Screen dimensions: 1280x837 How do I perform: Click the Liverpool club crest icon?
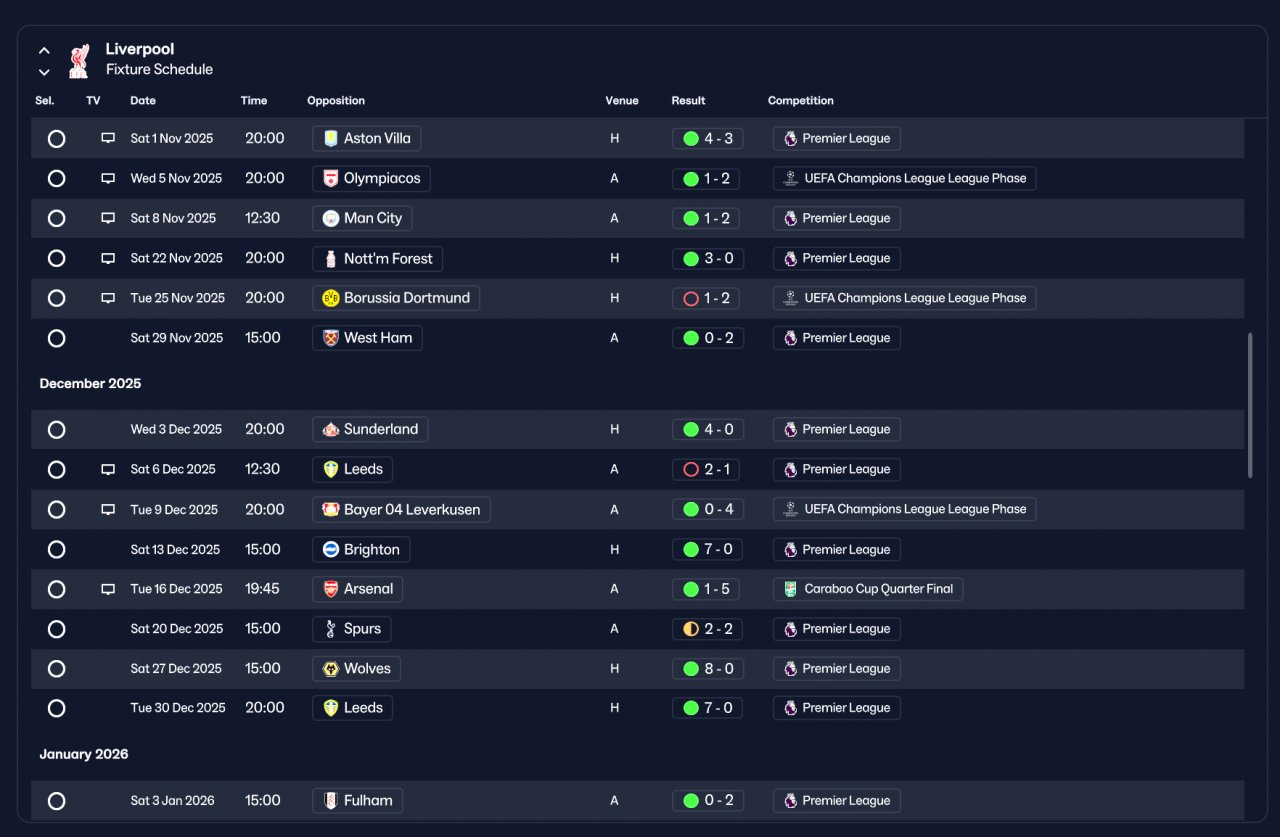(x=79, y=60)
